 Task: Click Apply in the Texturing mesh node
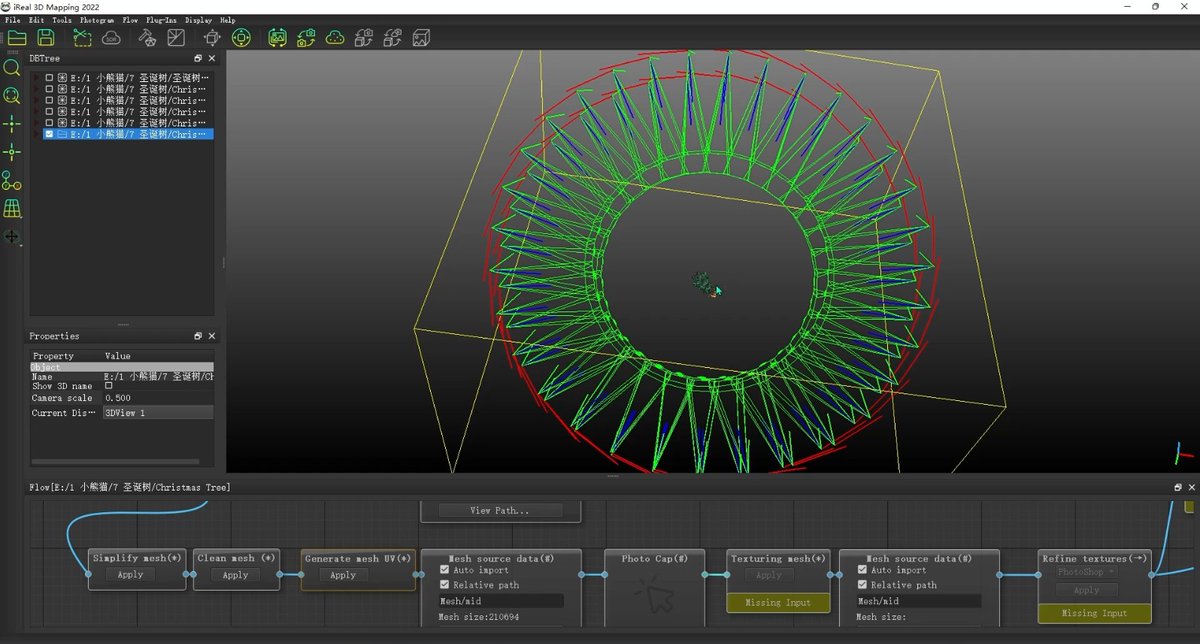coord(769,575)
